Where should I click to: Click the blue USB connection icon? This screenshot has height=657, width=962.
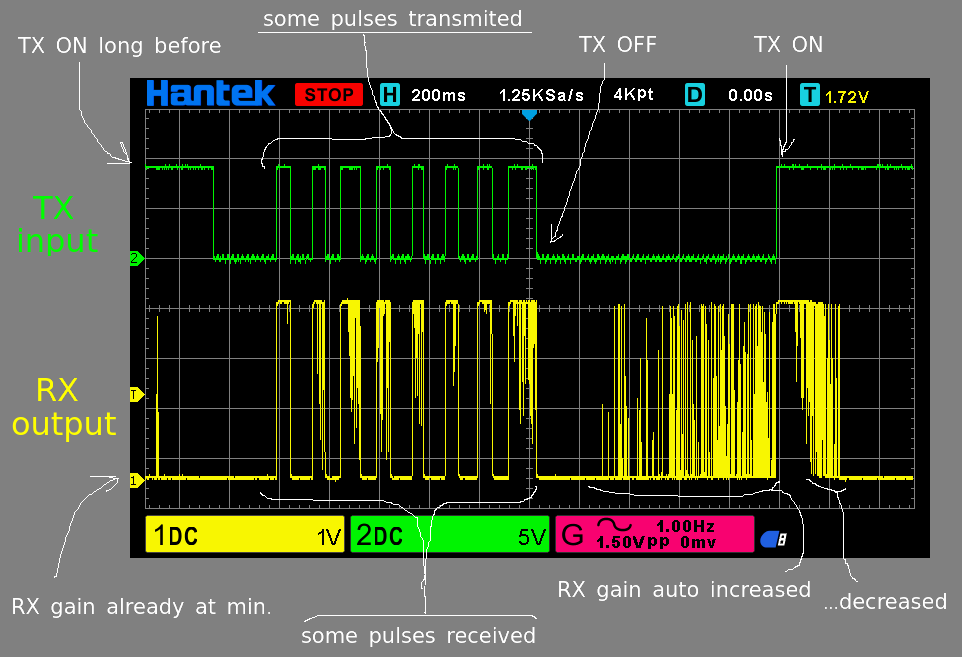[x=773, y=539]
